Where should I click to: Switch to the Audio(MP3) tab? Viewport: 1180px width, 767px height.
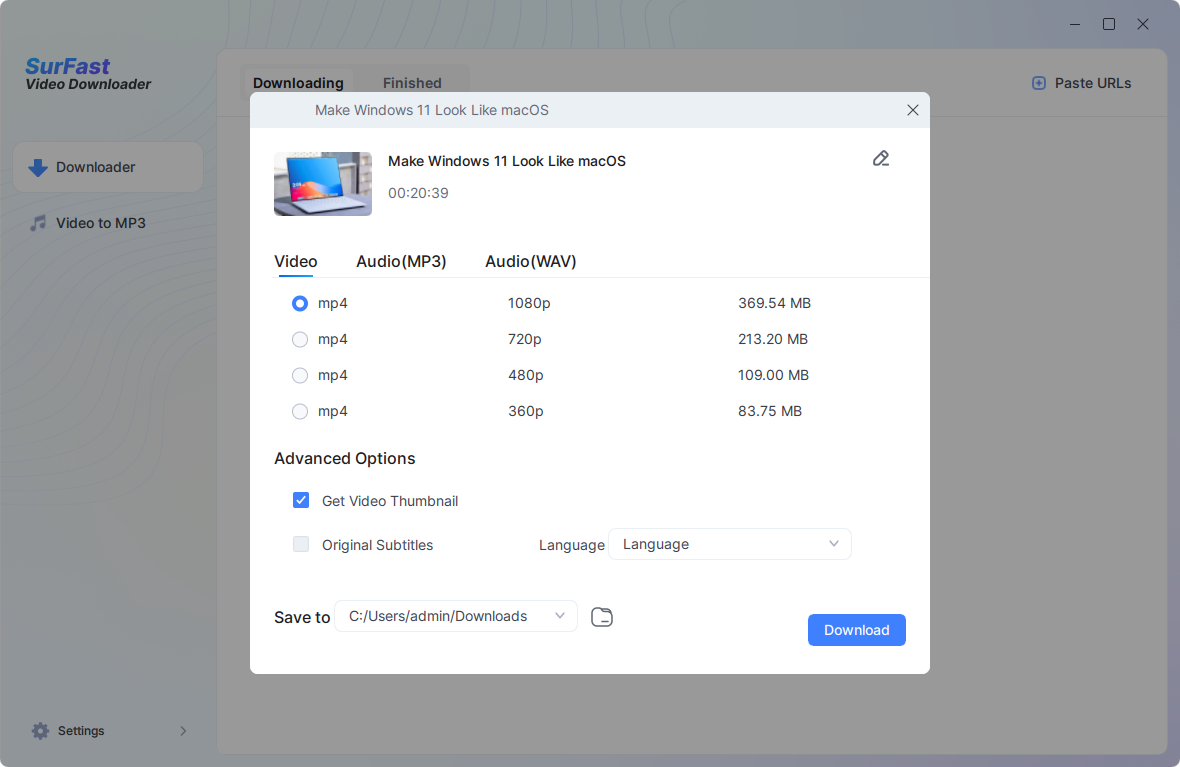401,261
